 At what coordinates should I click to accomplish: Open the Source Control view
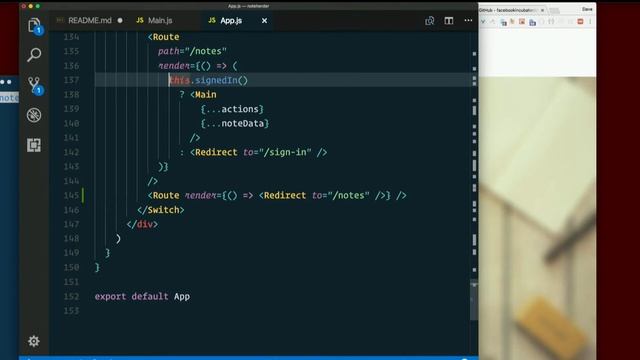(34, 85)
